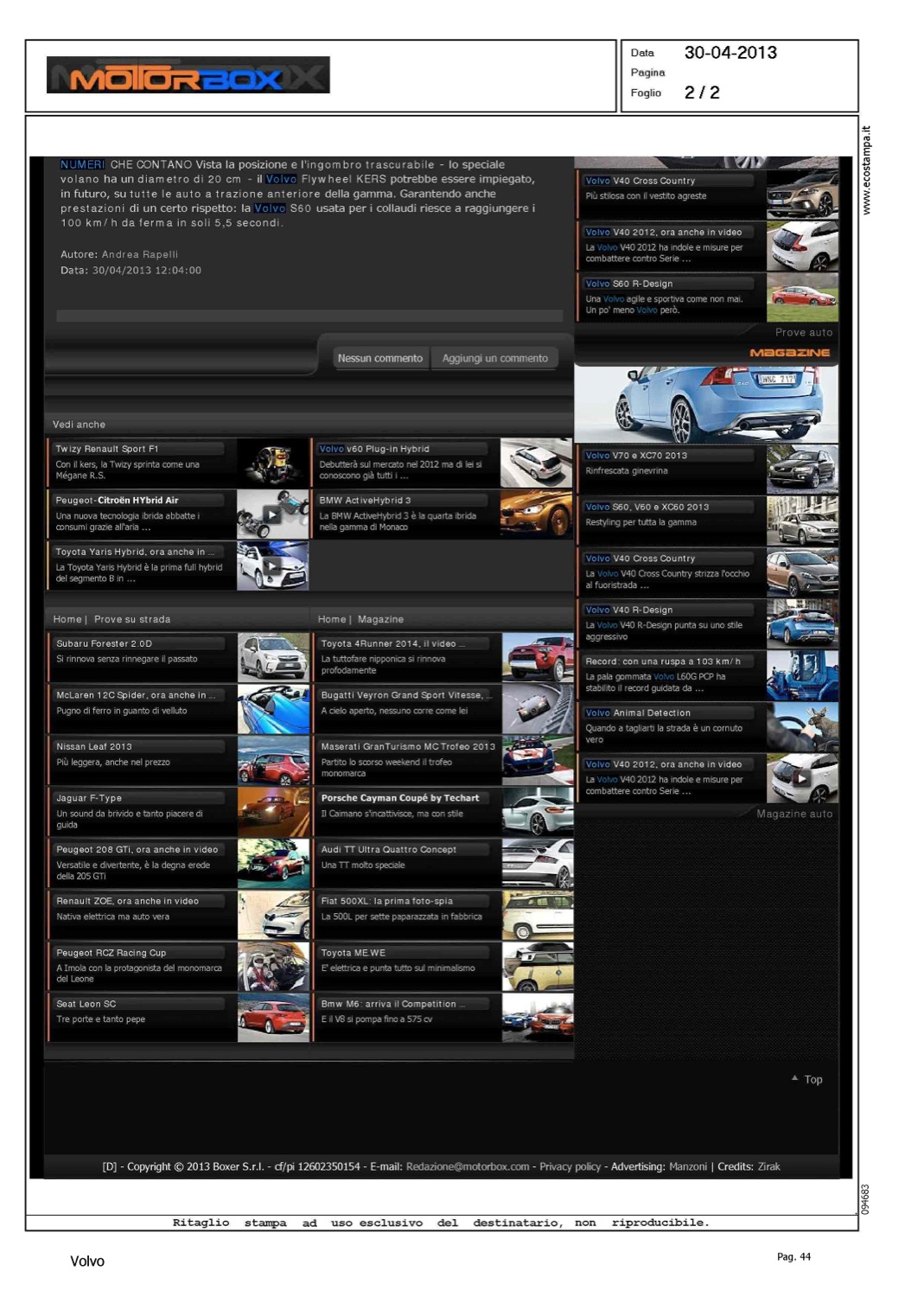924x1297 pixels.
Task: Select the Twizy Renault Sport F1 thumbnail
Action: [x=272, y=463]
